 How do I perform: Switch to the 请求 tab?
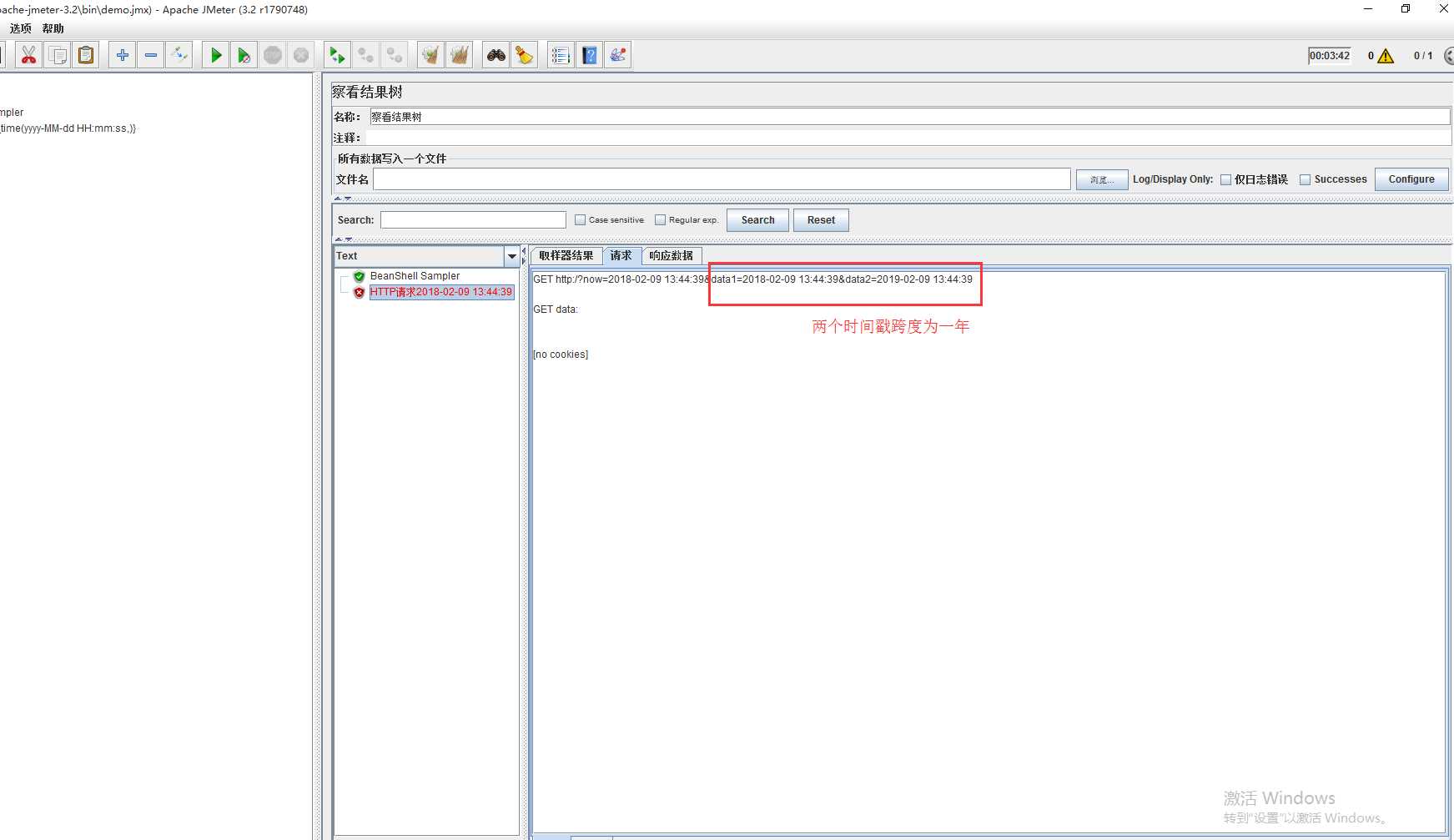pos(621,256)
